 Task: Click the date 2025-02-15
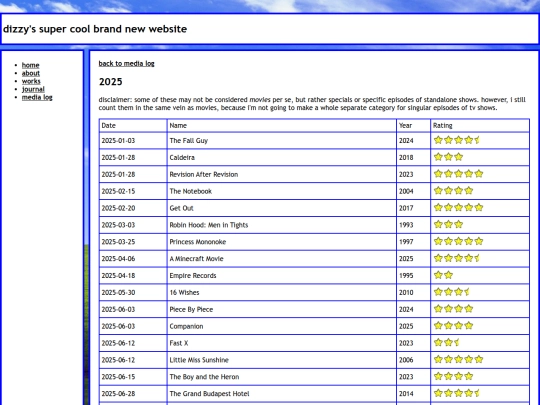pos(118,191)
